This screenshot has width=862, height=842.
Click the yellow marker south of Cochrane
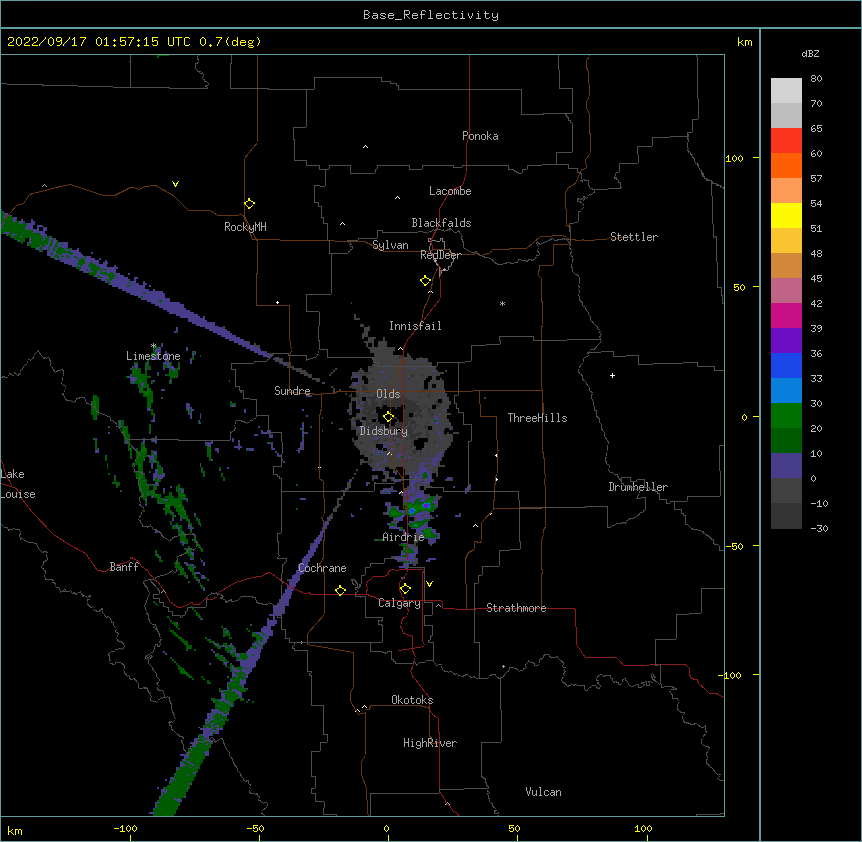pyautogui.click(x=340, y=590)
